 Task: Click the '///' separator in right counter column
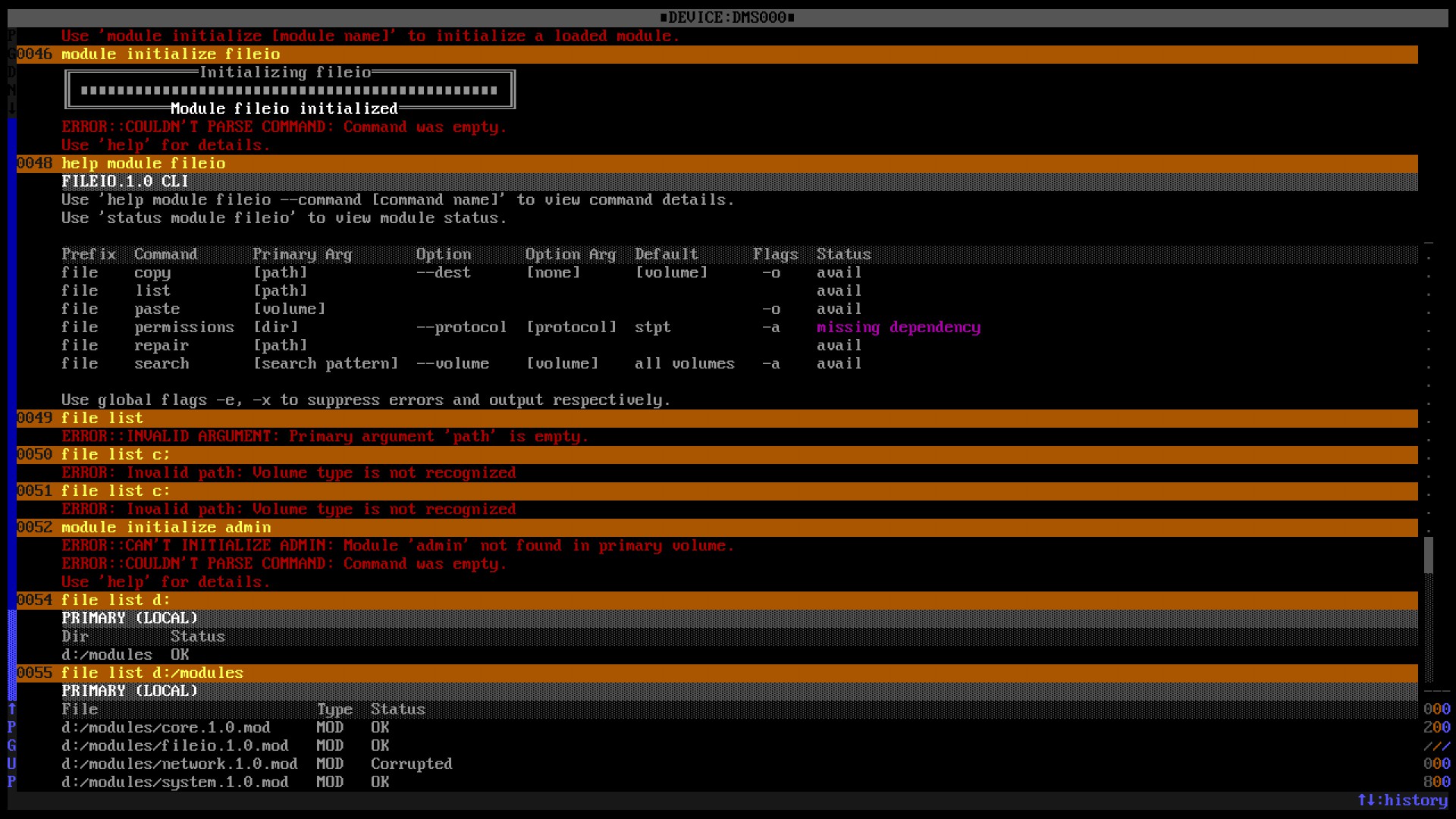coord(1437,745)
